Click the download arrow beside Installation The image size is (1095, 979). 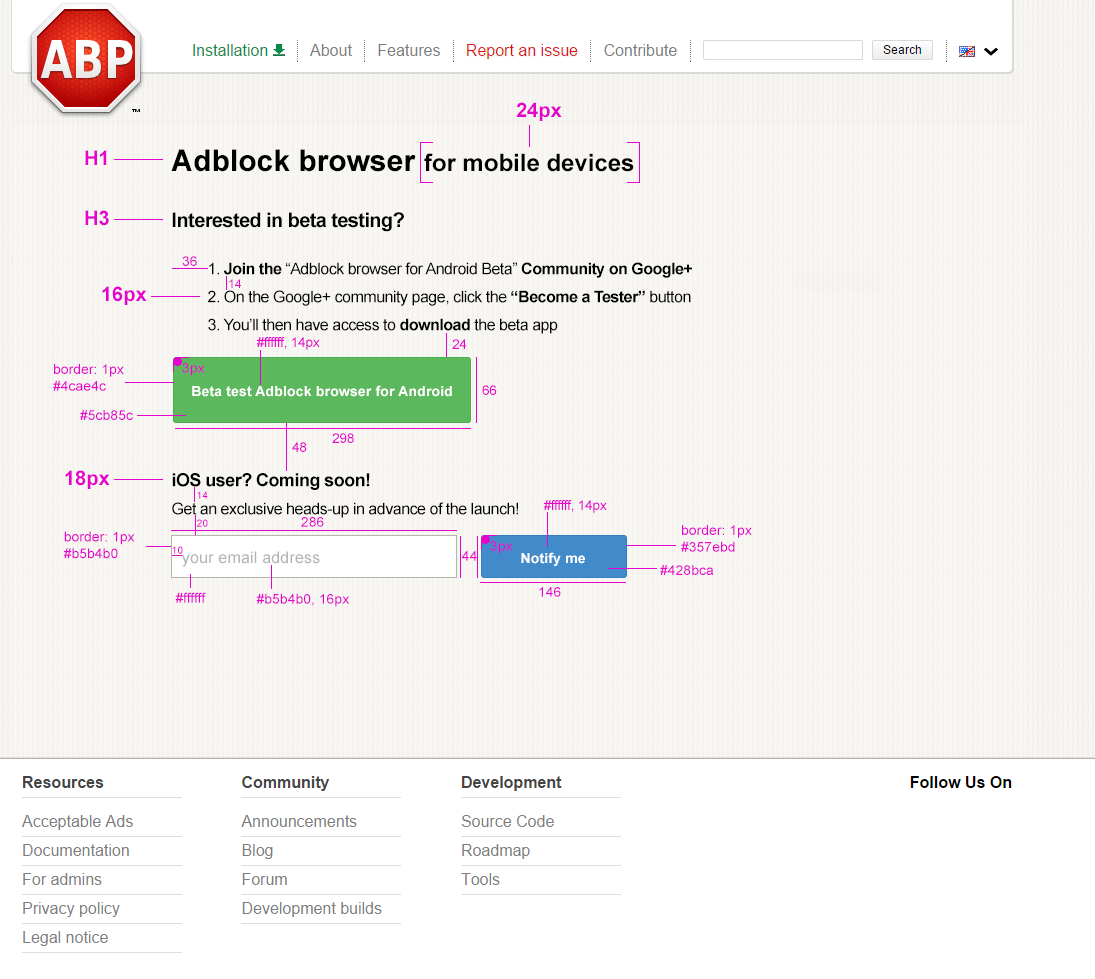279,50
